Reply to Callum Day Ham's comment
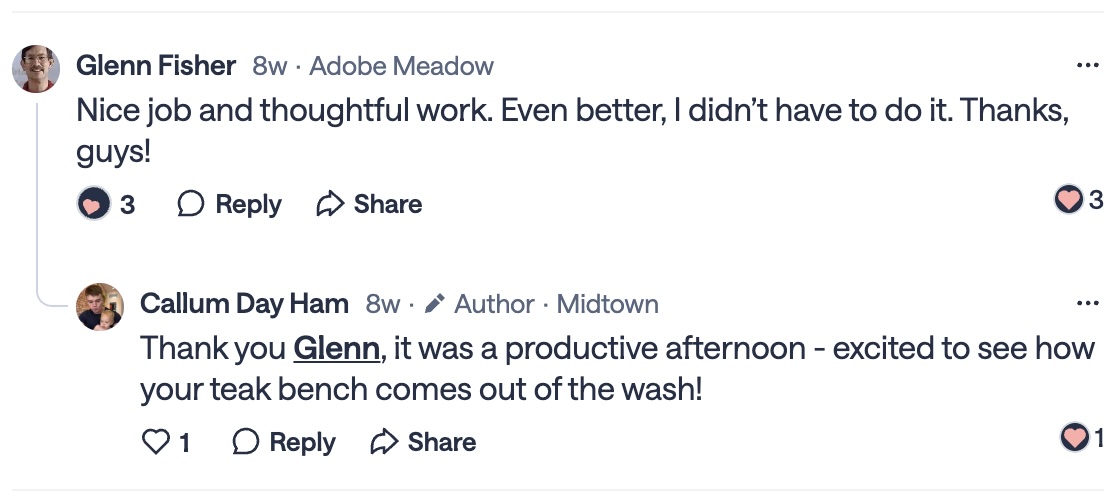Image resolution: width=1120 pixels, height=502 pixels. coord(284,442)
